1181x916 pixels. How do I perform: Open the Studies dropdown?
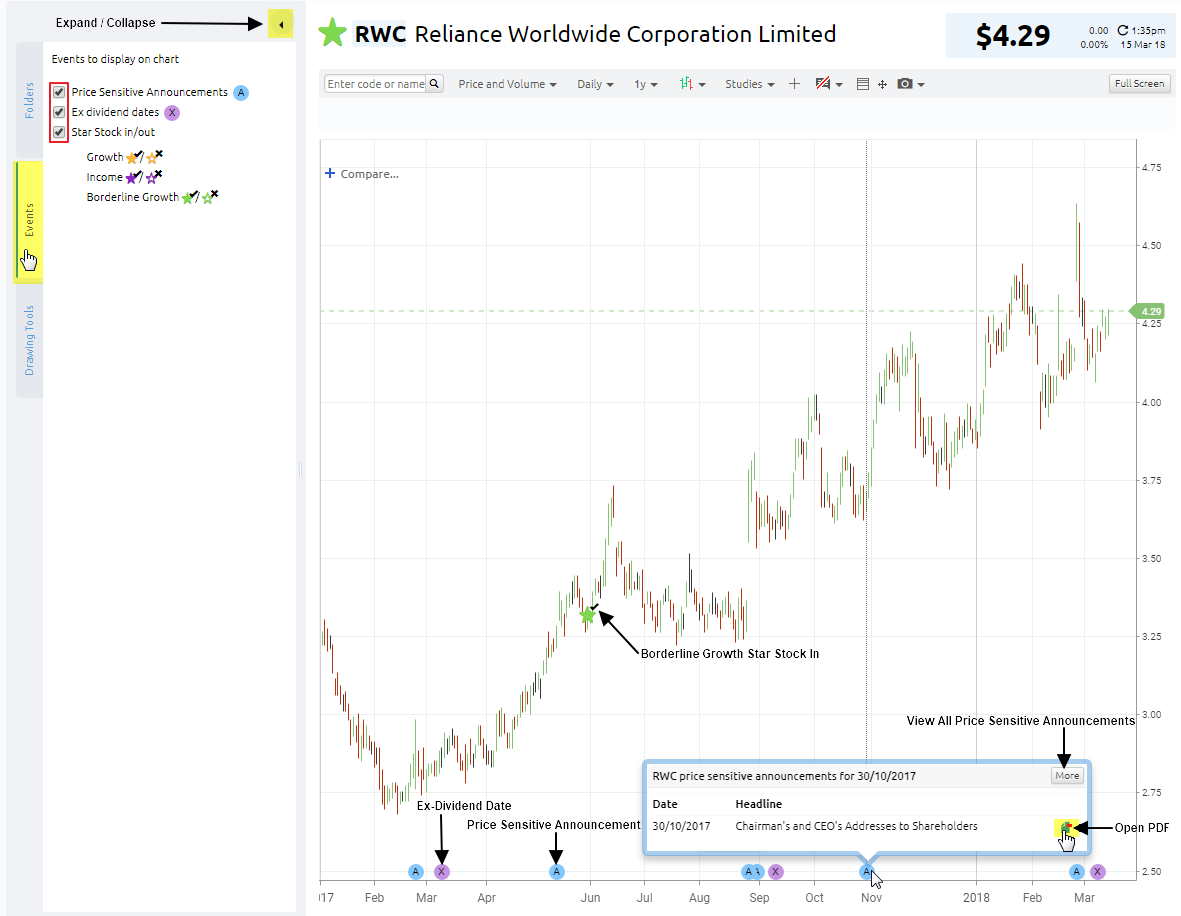click(x=749, y=84)
